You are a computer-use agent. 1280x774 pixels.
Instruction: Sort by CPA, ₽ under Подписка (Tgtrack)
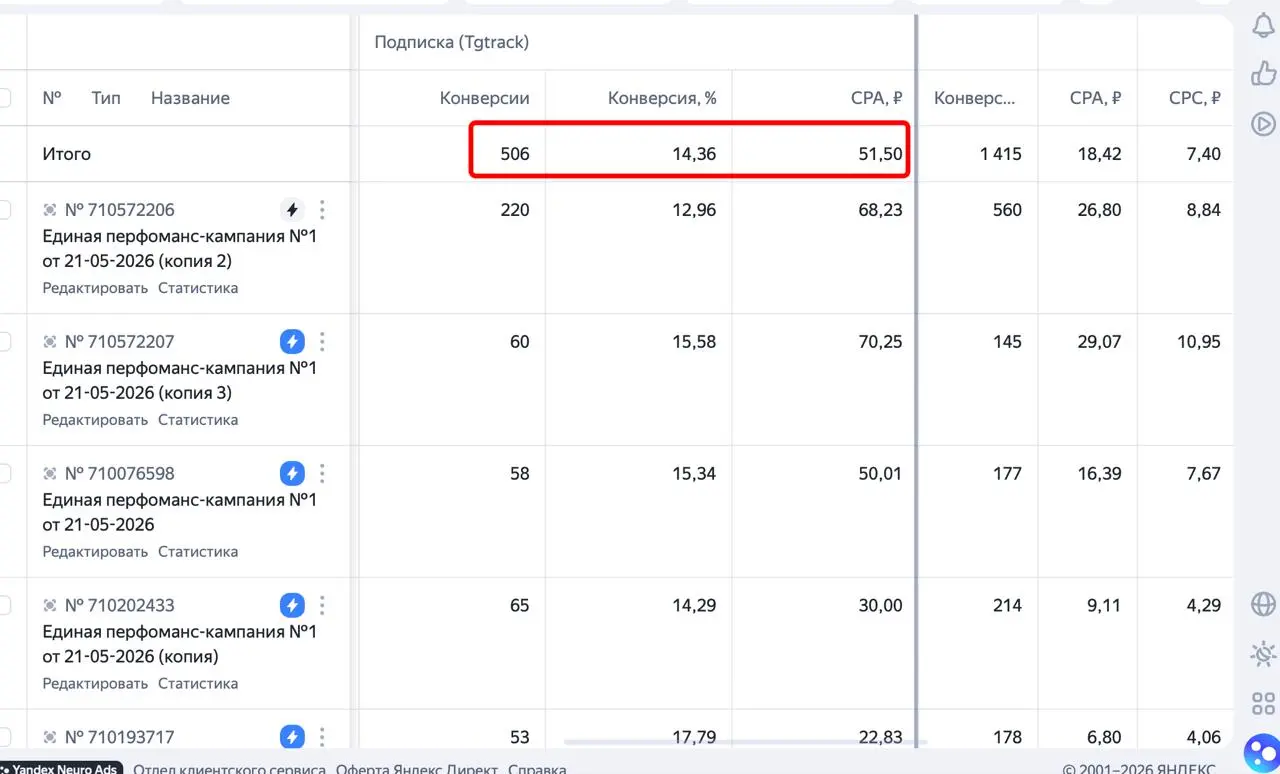click(x=877, y=98)
